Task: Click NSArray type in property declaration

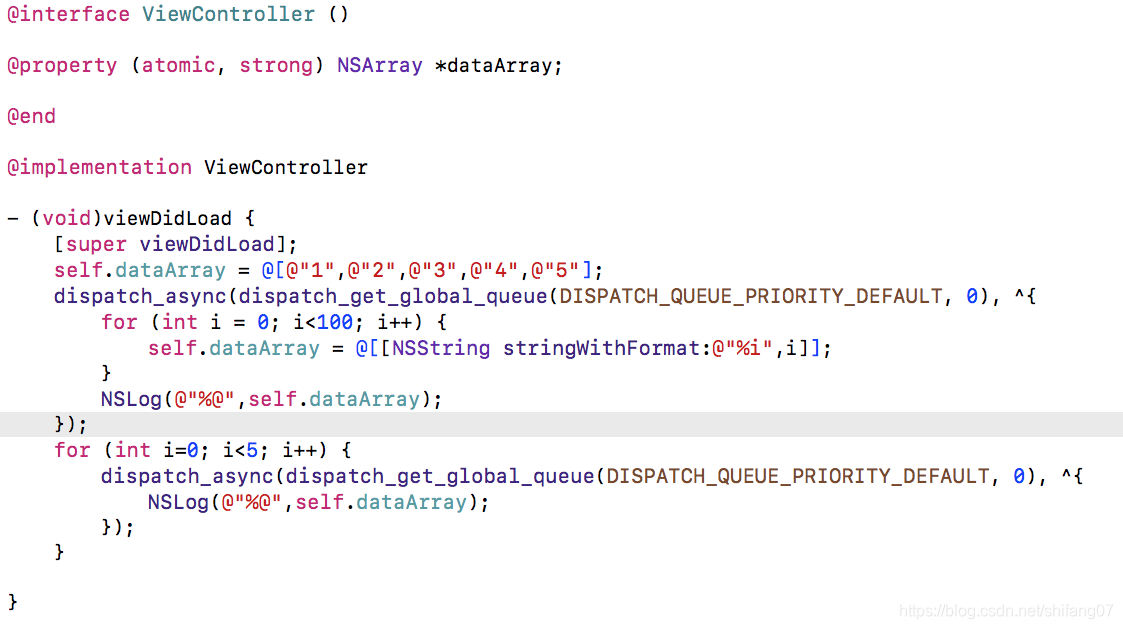Action: pyautogui.click(x=380, y=66)
